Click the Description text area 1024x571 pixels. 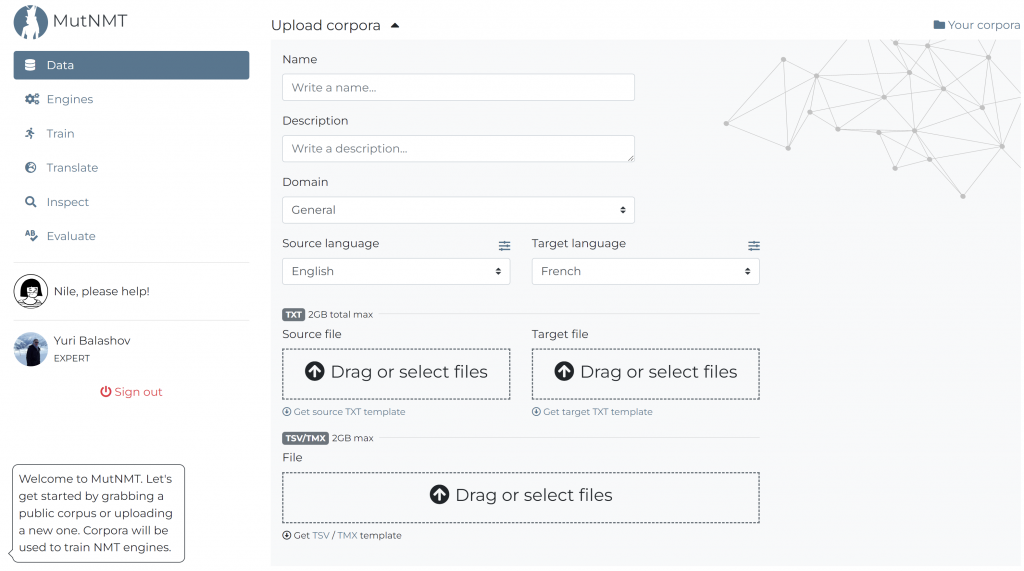458,148
